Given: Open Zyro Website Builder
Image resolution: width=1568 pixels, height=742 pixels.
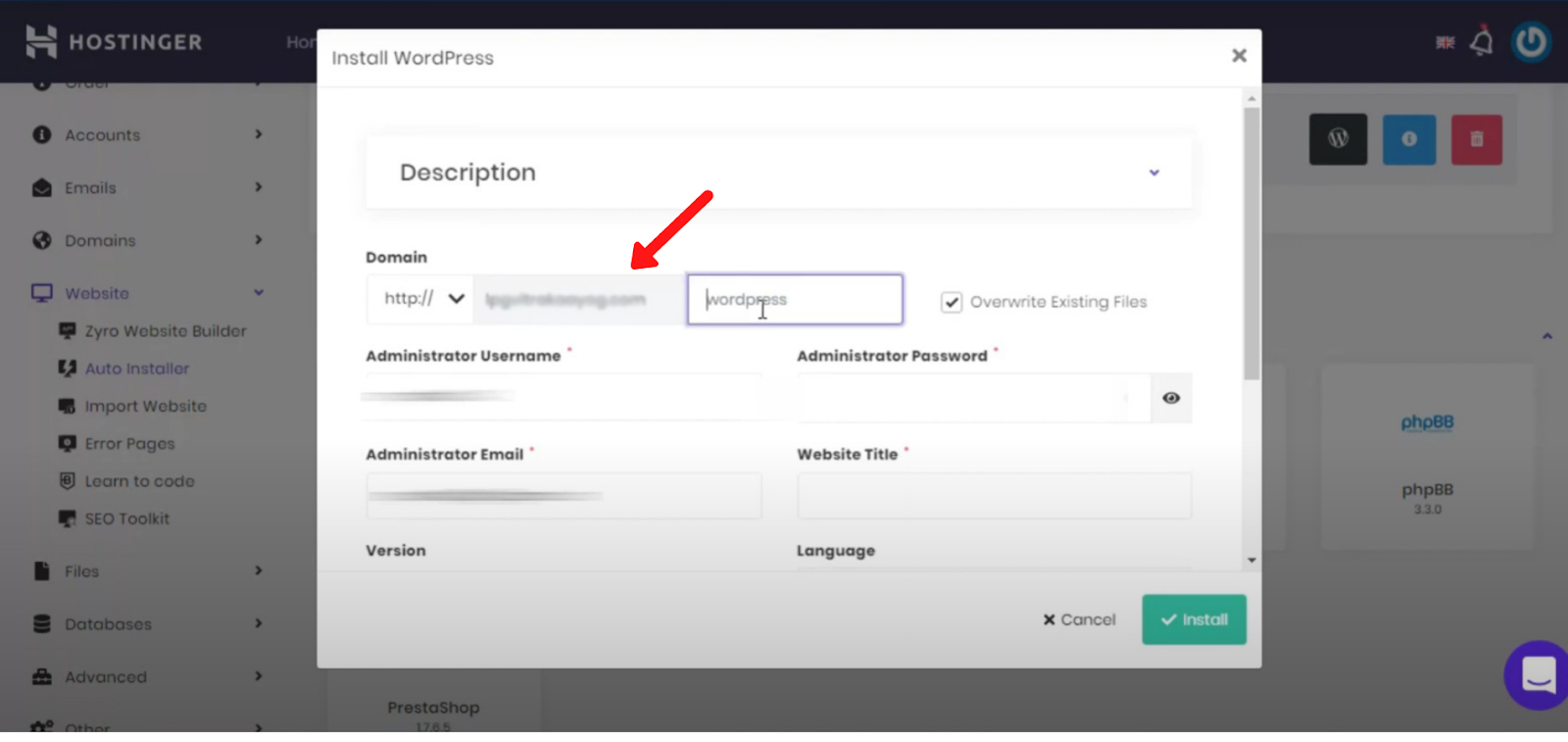Looking at the screenshot, I should pos(166,331).
